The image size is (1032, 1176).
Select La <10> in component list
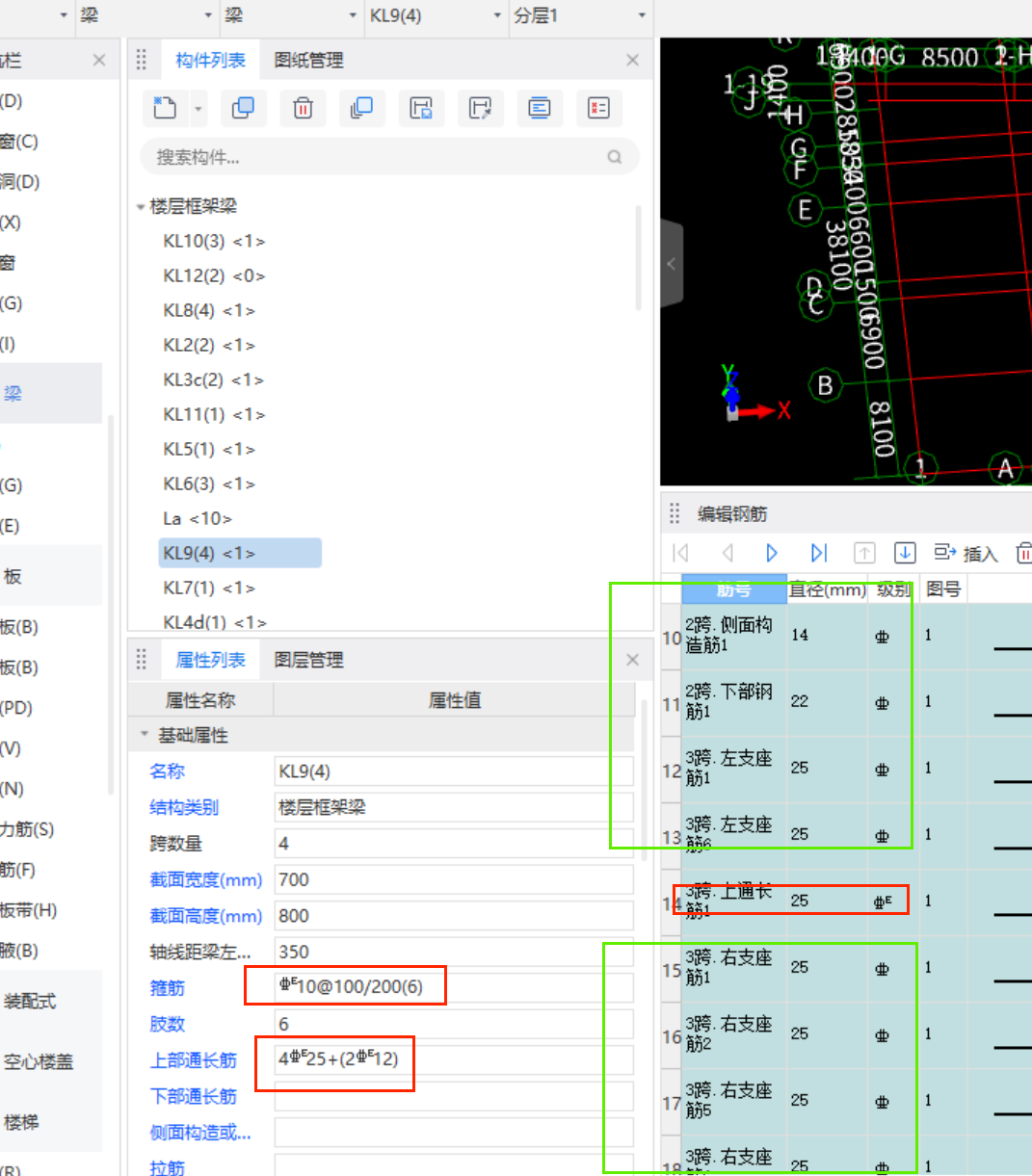tap(198, 518)
